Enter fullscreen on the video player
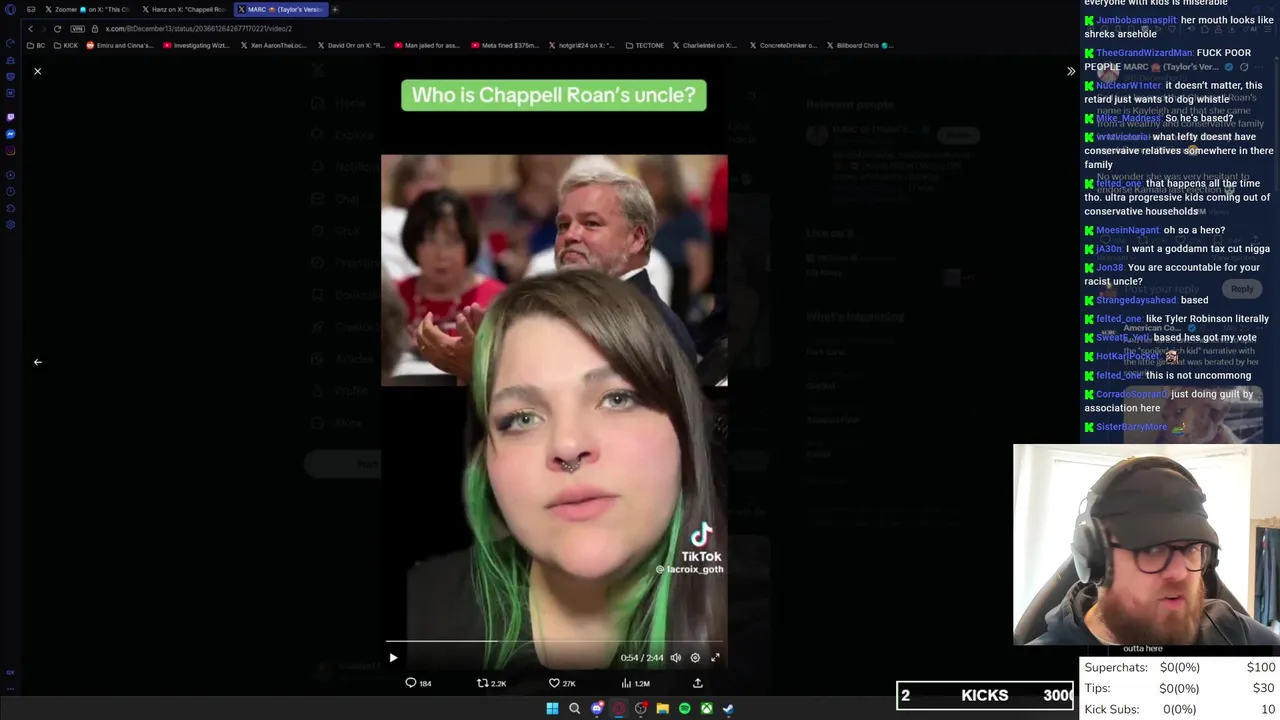 point(715,658)
